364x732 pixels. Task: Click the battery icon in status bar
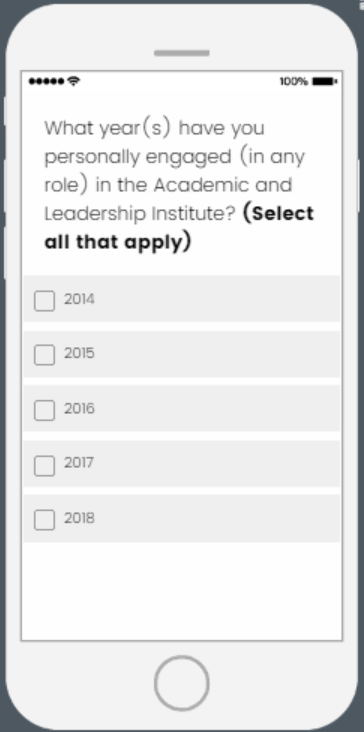point(325,81)
